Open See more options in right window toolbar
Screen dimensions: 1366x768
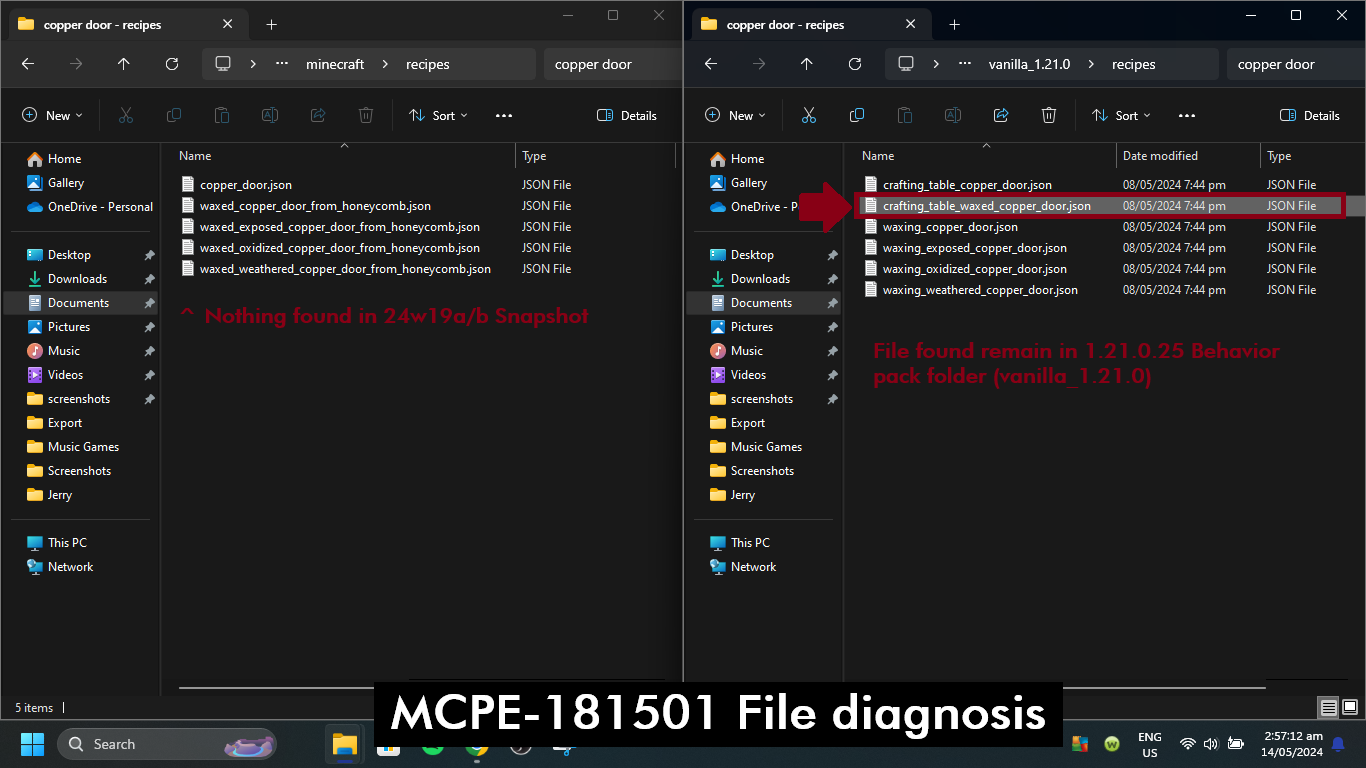(x=1187, y=115)
